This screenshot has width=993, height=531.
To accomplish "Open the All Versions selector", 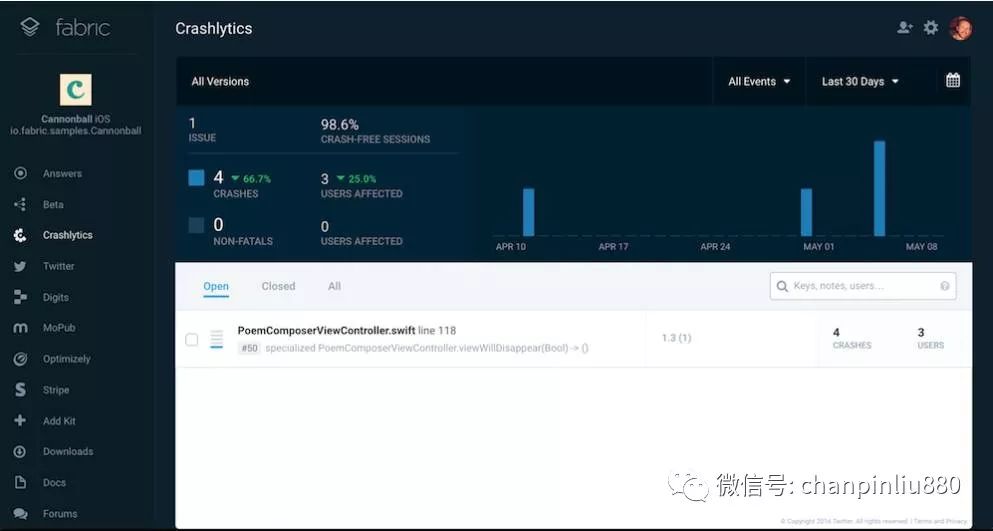I will pos(220,81).
